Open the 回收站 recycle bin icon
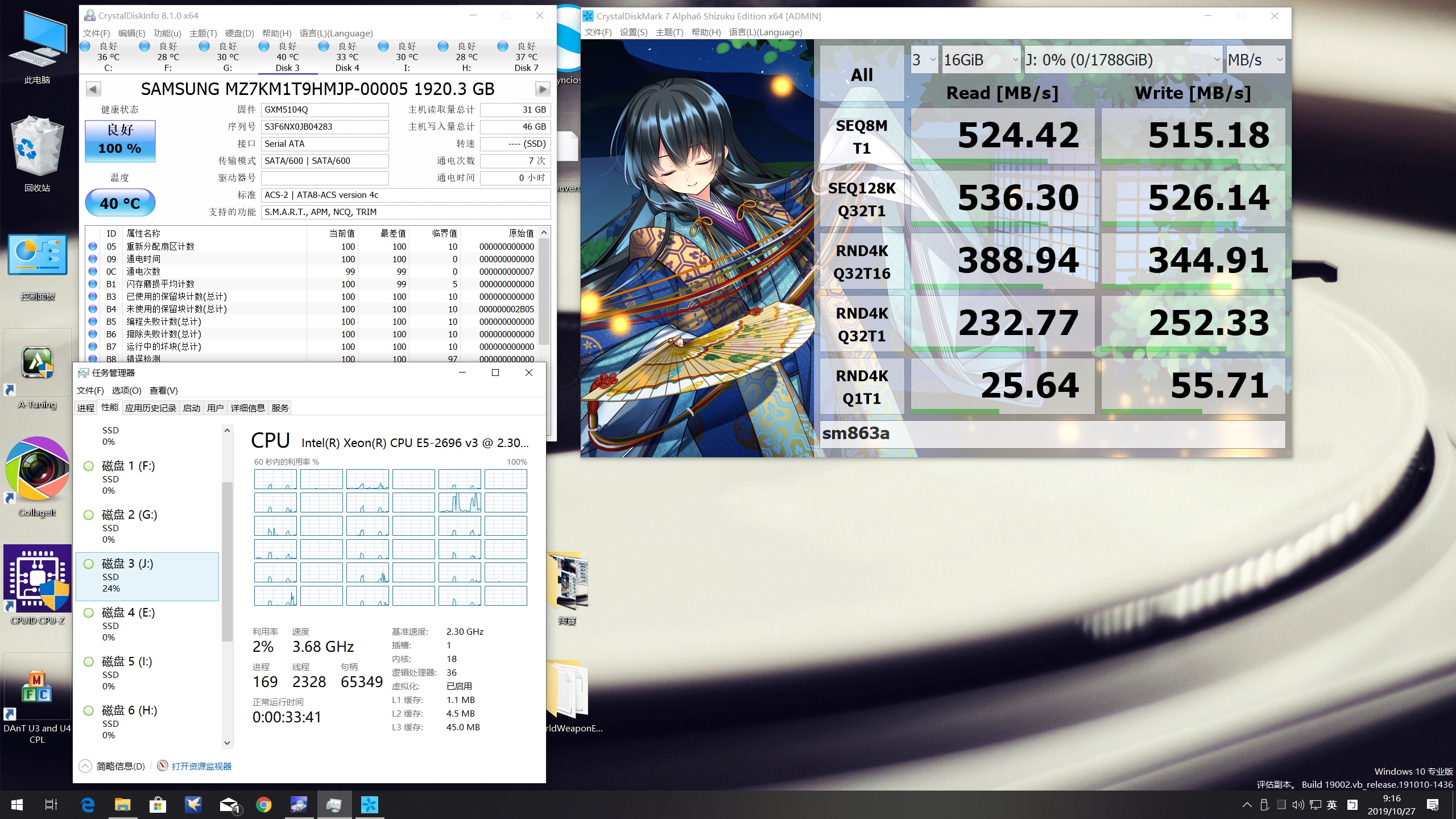1456x819 pixels. [x=38, y=154]
